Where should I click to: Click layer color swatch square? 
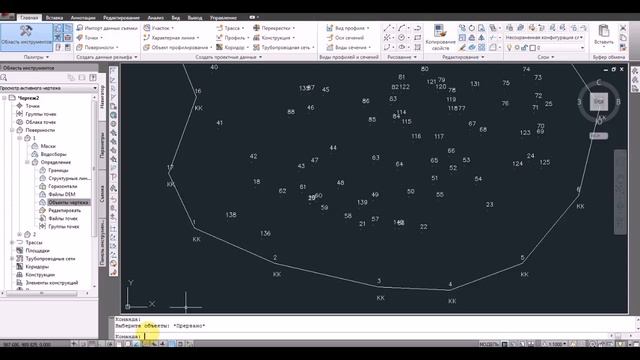point(532,48)
